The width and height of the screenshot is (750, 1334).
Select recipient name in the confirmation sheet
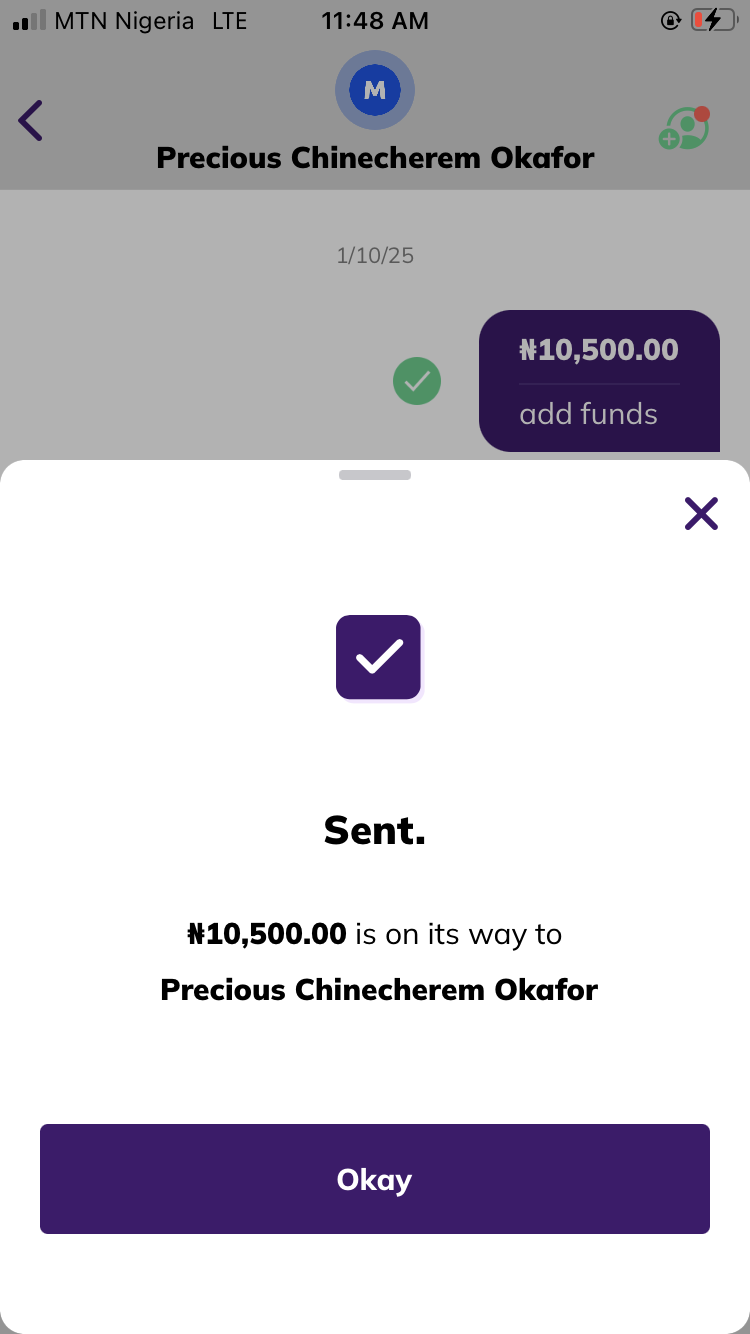379,990
